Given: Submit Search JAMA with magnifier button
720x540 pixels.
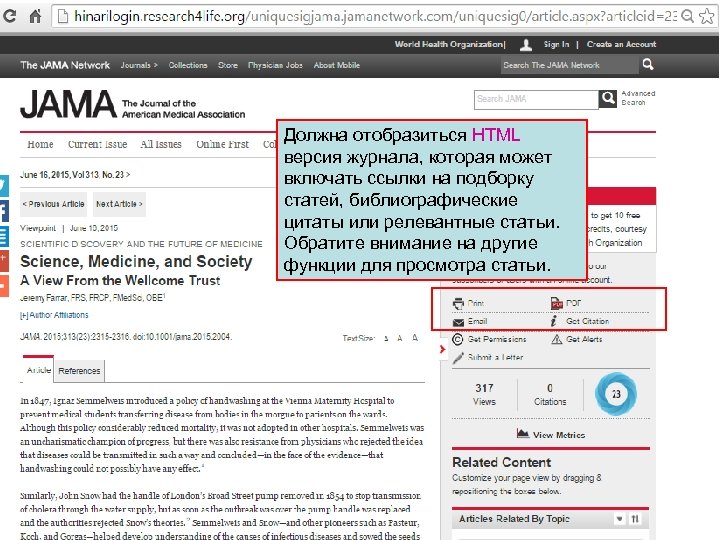Looking at the screenshot, I should [608, 99].
